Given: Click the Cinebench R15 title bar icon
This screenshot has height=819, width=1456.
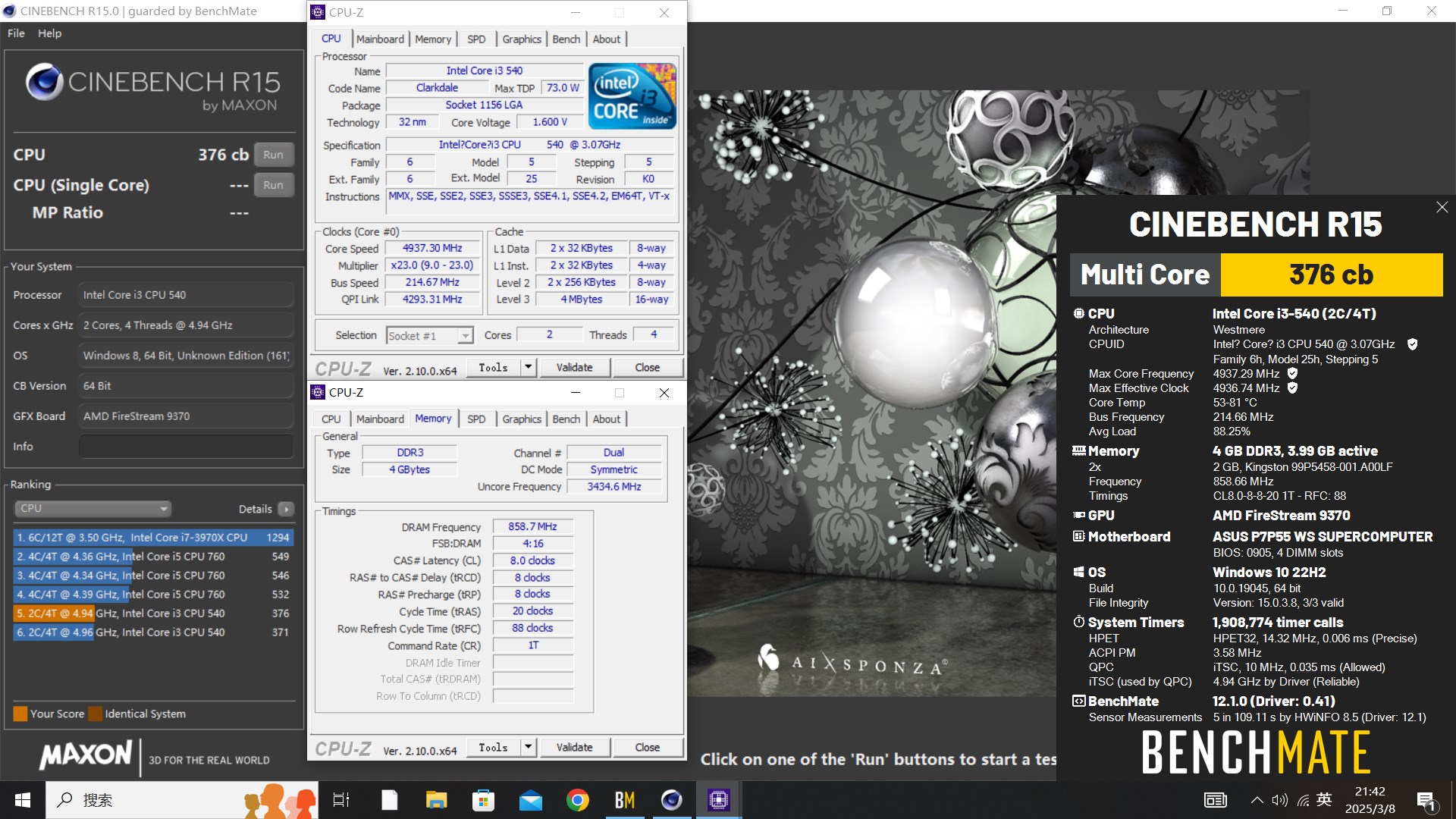Looking at the screenshot, I should tap(10, 11).
